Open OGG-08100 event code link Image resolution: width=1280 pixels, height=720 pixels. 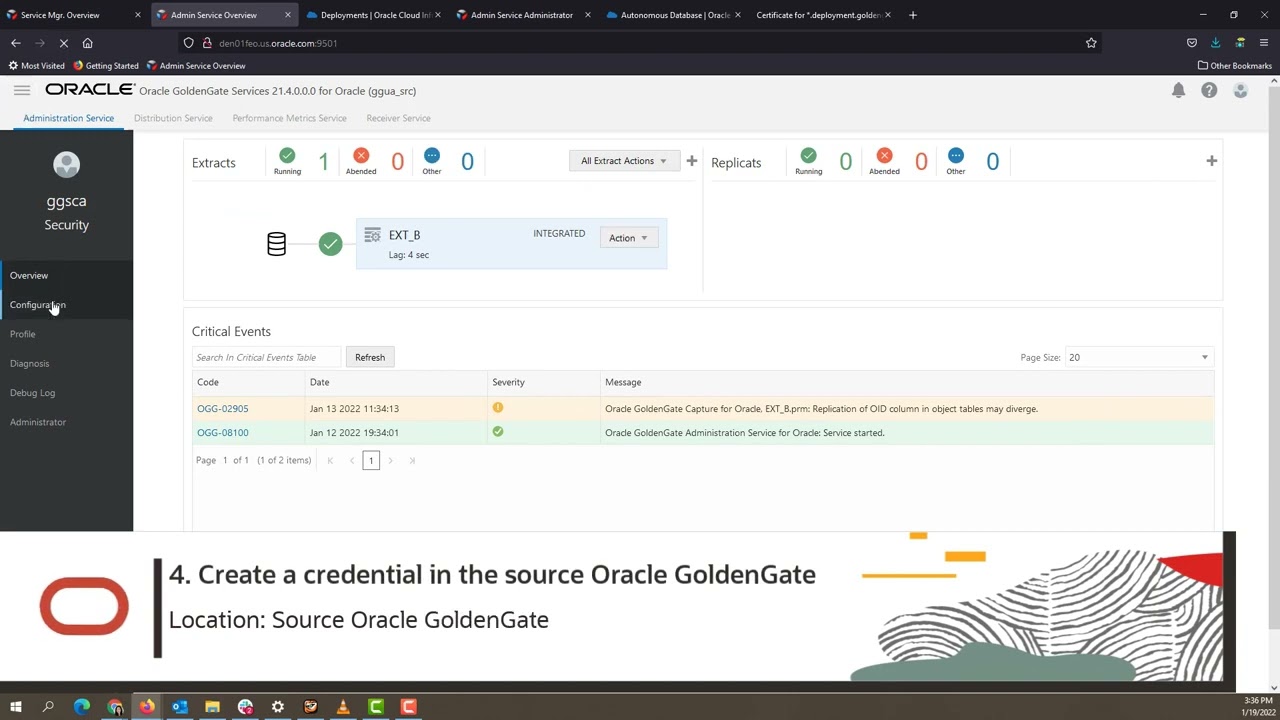222,432
